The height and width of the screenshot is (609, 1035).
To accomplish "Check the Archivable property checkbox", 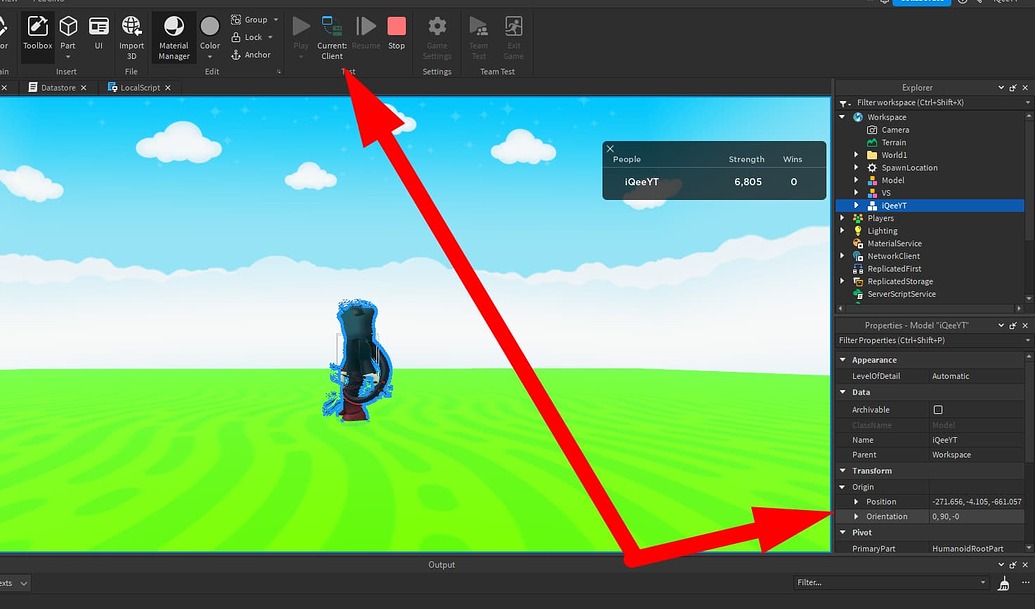I will [x=938, y=409].
